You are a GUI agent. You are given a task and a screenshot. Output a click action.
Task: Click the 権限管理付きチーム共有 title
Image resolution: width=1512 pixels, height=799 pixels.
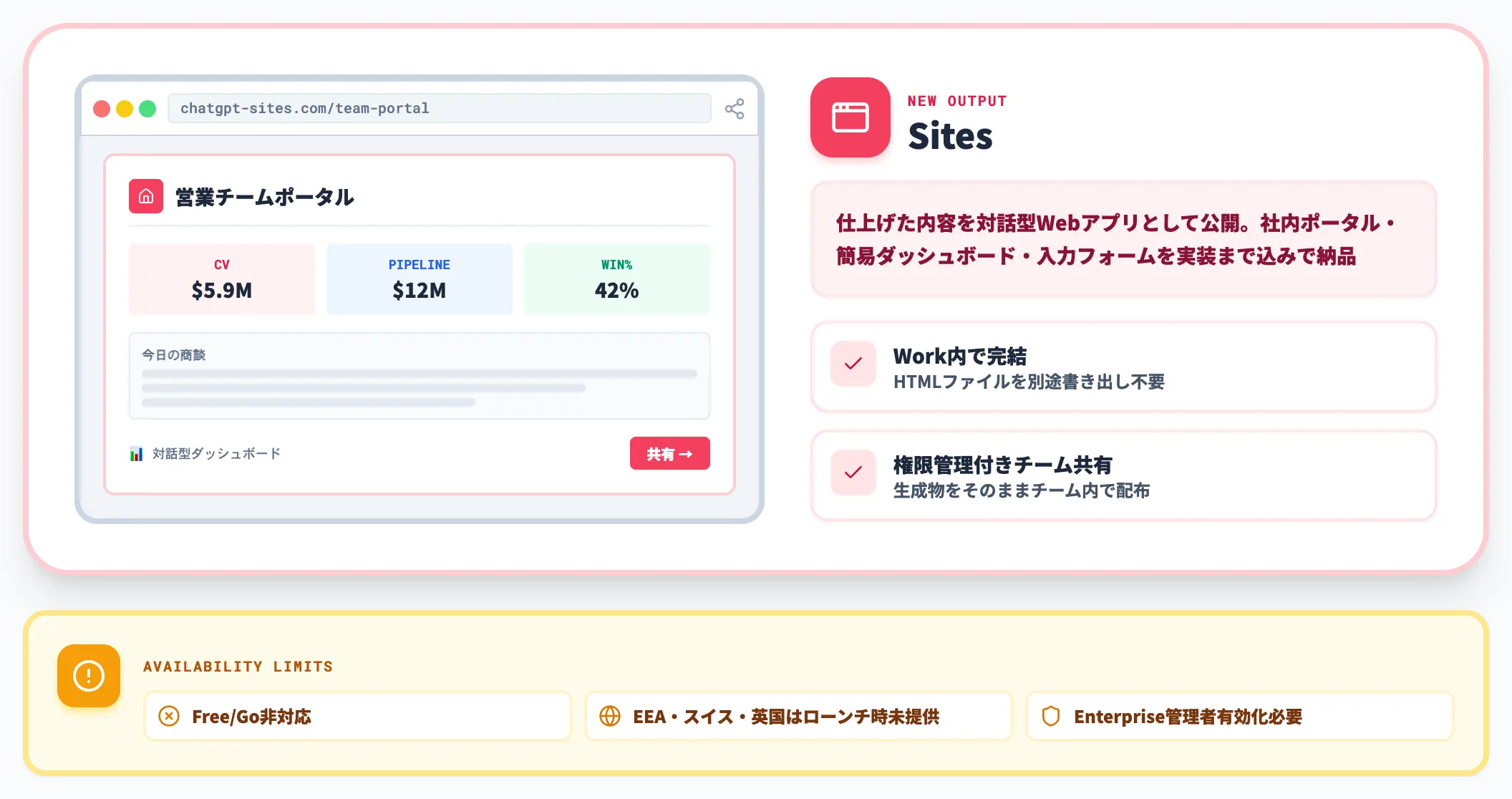[1002, 465]
